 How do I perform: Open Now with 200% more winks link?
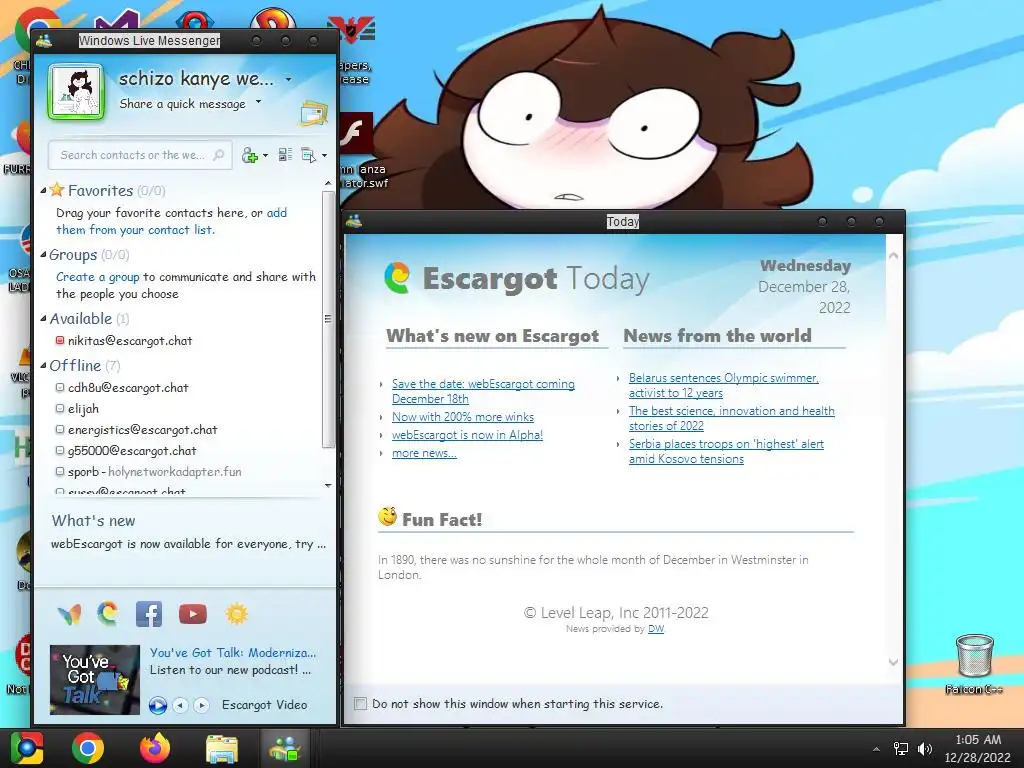point(463,417)
